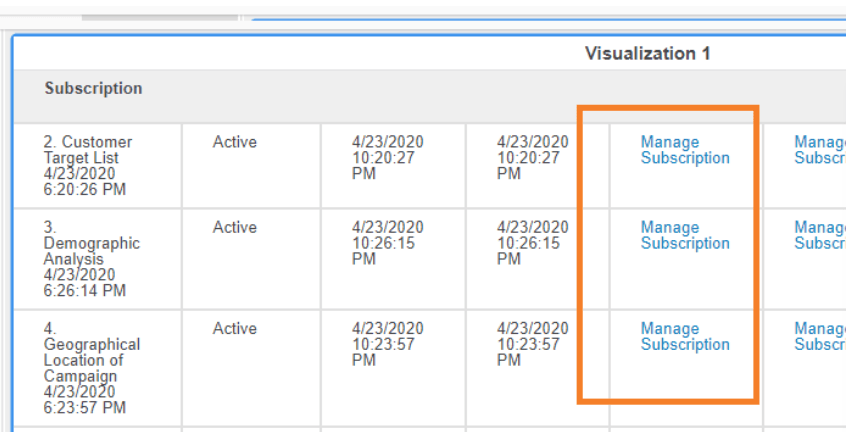This screenshot has height=432, width=848.
Task: Open Manage Subscription for Customer Target List
Action: point(685,150)
